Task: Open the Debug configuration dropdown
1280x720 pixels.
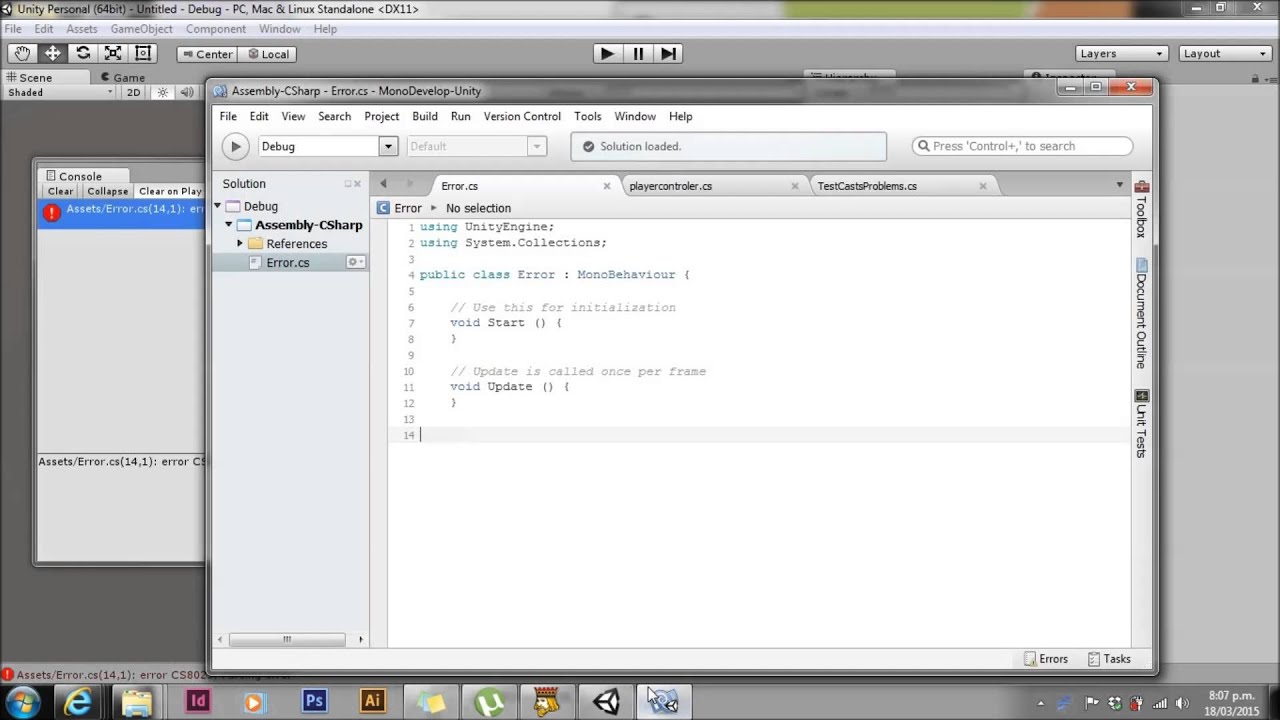Action: pos(328,146)
